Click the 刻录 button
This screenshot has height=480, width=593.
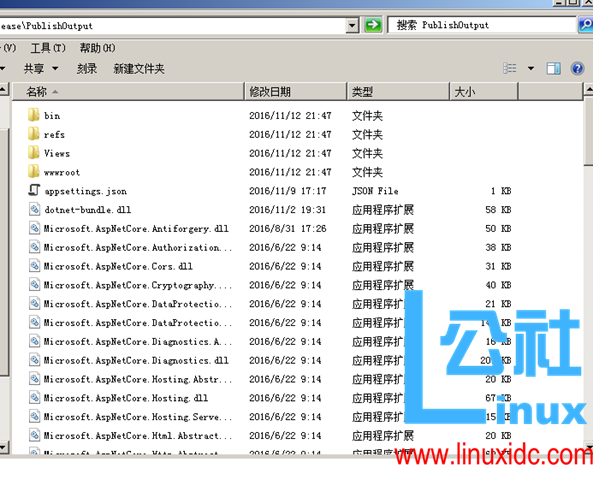click(x=87, y=69)
